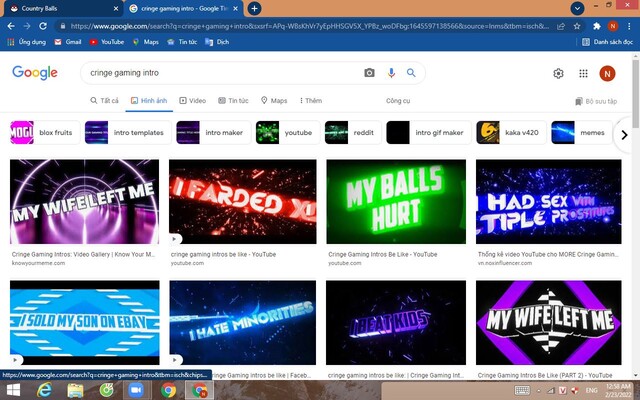
Task: Show more filter chips with right arrow
Action: point(624,135)
